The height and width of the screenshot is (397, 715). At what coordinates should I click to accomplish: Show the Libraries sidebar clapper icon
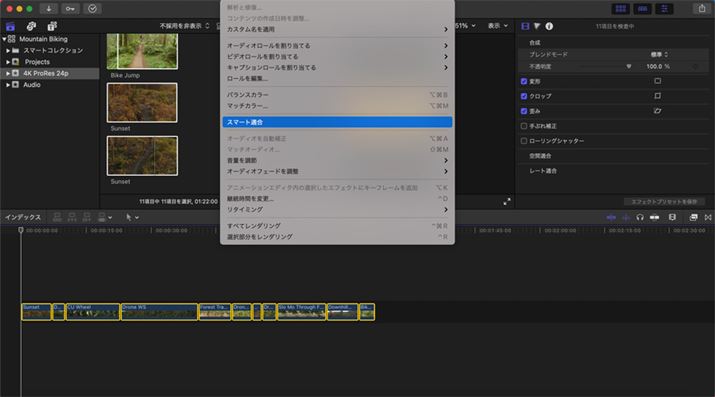coord(10,26)
